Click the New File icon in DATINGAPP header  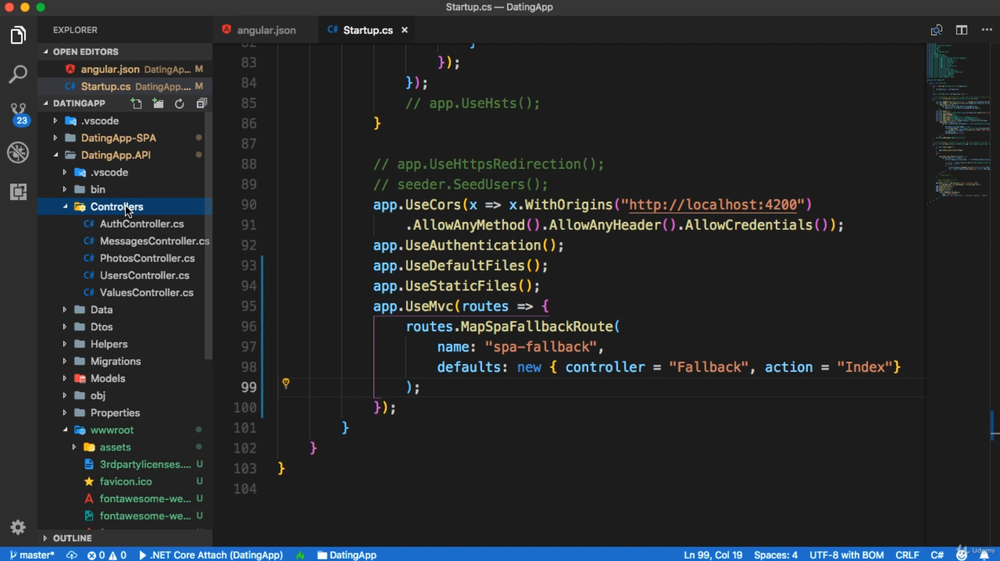(136, 104)
